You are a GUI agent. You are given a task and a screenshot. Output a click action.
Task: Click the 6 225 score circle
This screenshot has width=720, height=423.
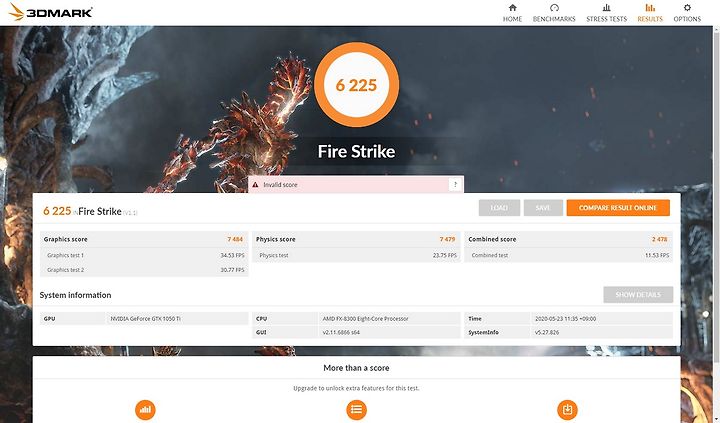click(x=356, y=85)
